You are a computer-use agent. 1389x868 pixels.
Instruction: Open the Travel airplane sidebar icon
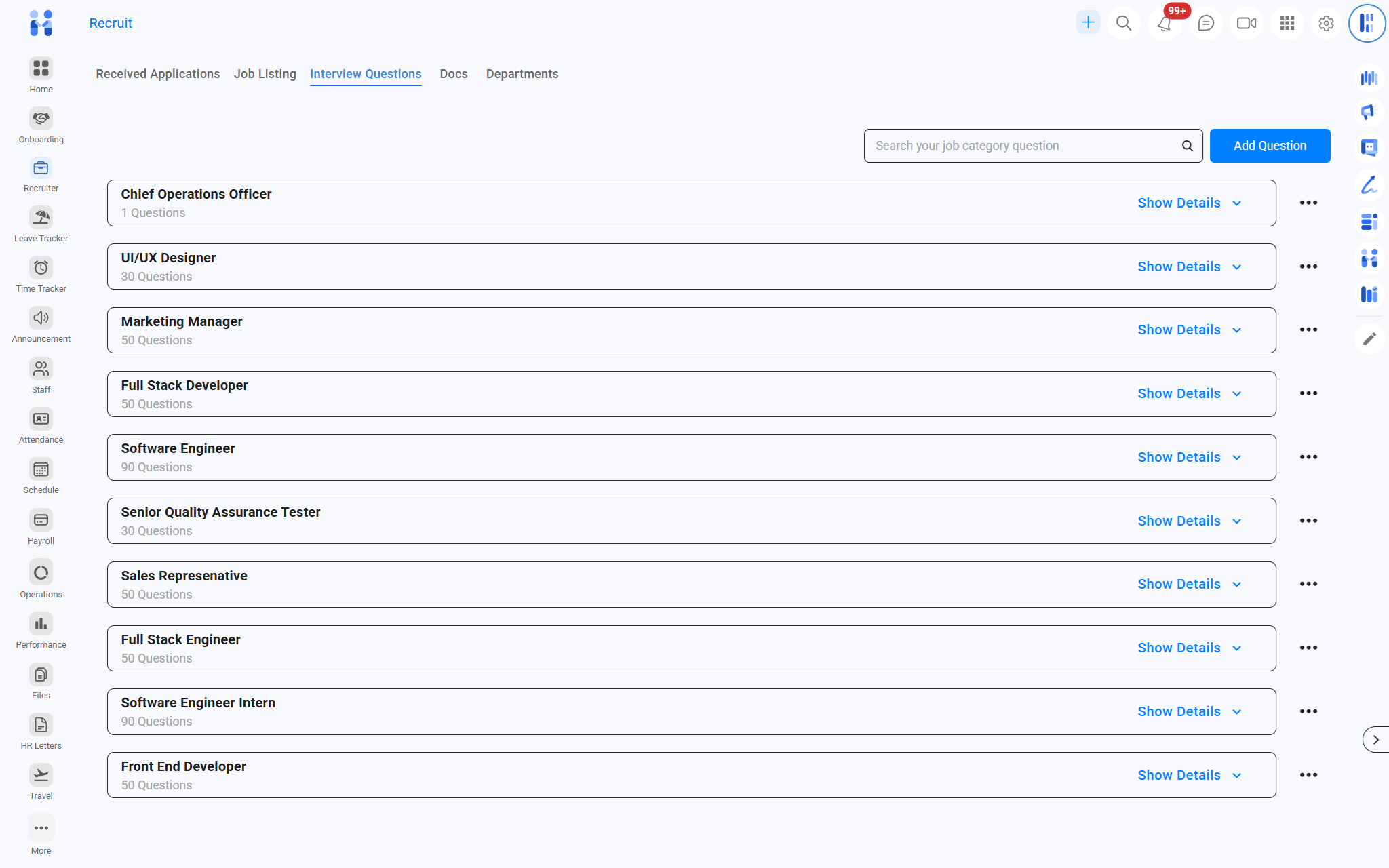(x=41, y=776)
